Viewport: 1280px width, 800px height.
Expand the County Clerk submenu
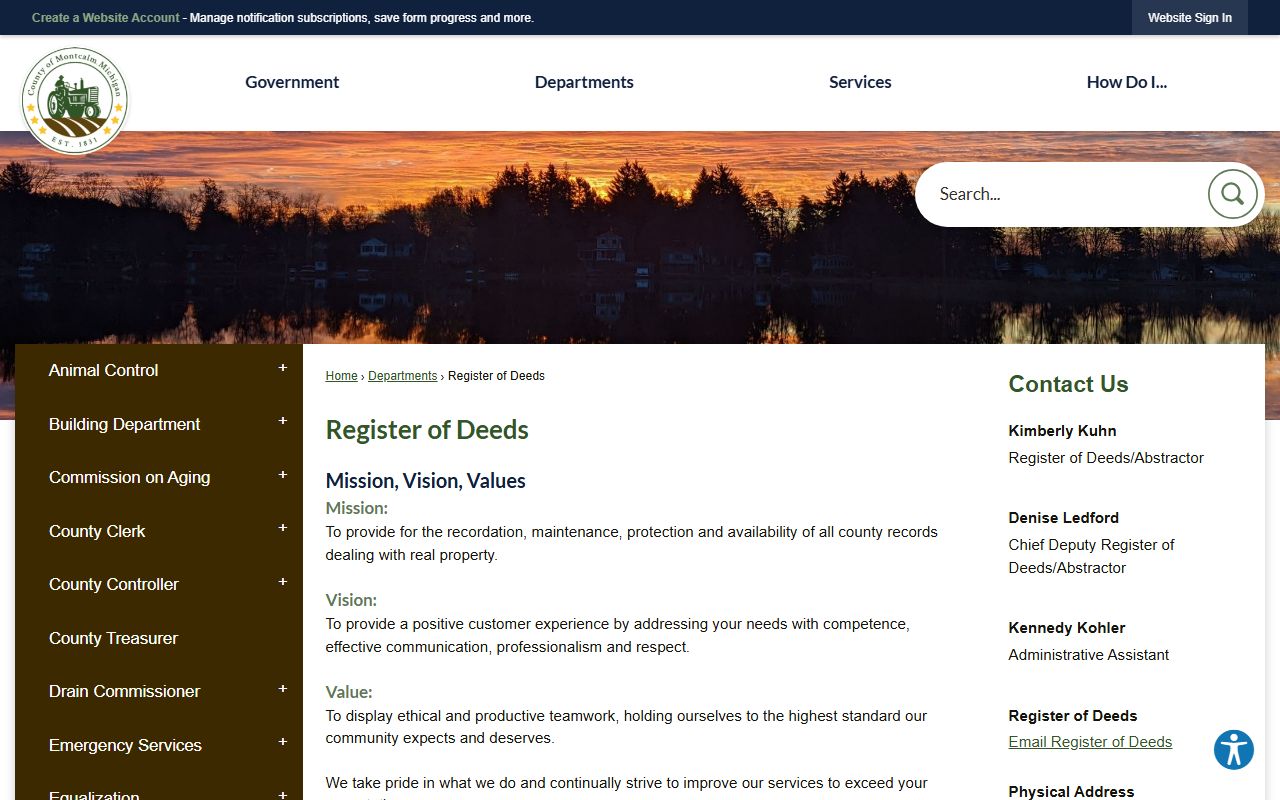tap(283, 529)
